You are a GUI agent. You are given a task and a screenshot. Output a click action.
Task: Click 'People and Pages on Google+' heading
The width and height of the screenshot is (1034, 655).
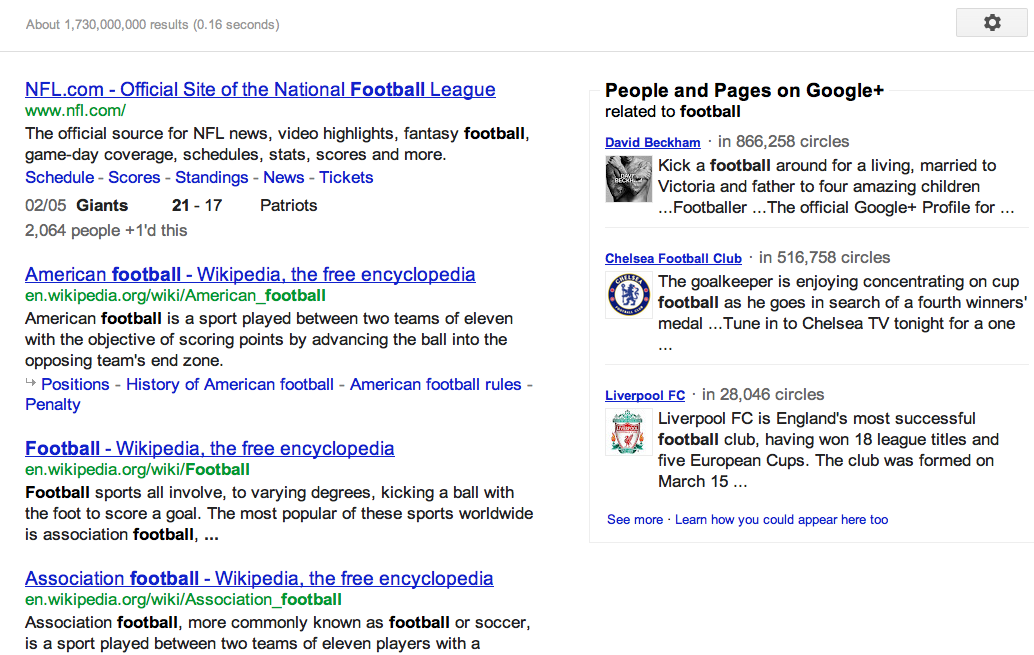tap(745, 90)
